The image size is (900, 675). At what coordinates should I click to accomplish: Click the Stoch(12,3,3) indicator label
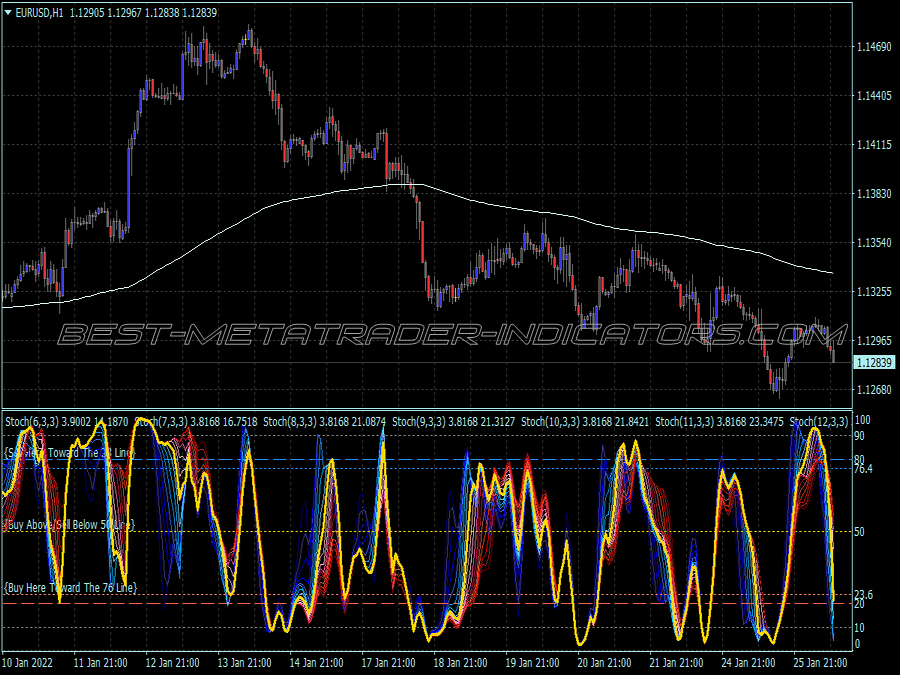click(818, 422)
